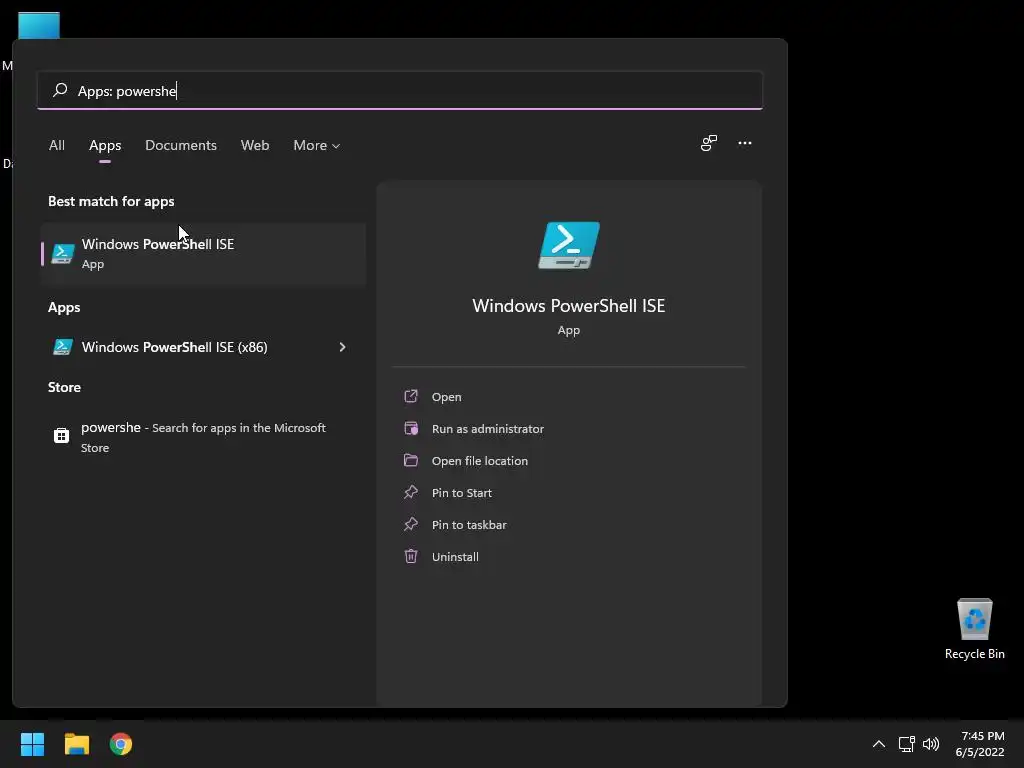Show hidden tray icons chevron
Screen dimensions: 1024x768
pos(879,744)
